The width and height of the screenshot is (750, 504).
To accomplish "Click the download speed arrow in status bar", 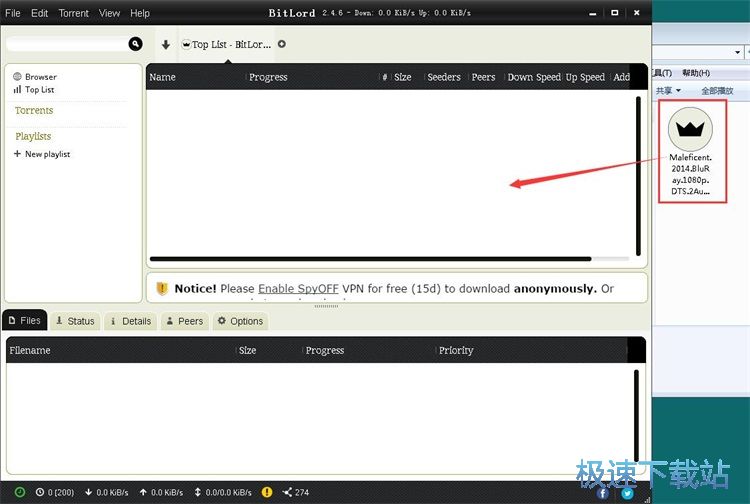I will 88,492.
